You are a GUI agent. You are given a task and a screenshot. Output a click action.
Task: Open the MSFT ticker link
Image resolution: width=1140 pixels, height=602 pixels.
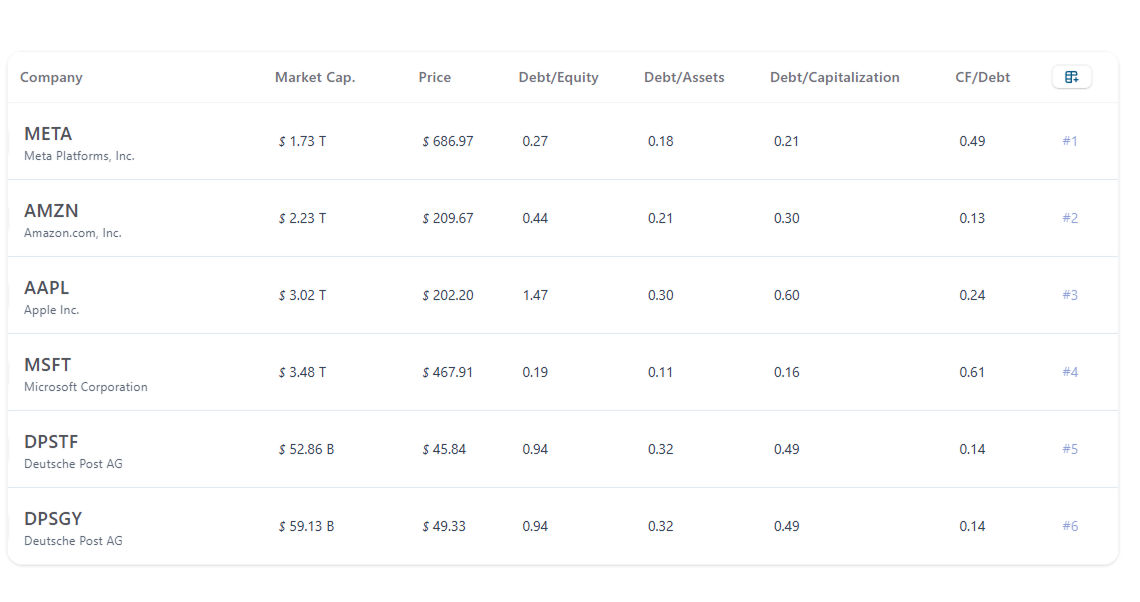(48, 365)
